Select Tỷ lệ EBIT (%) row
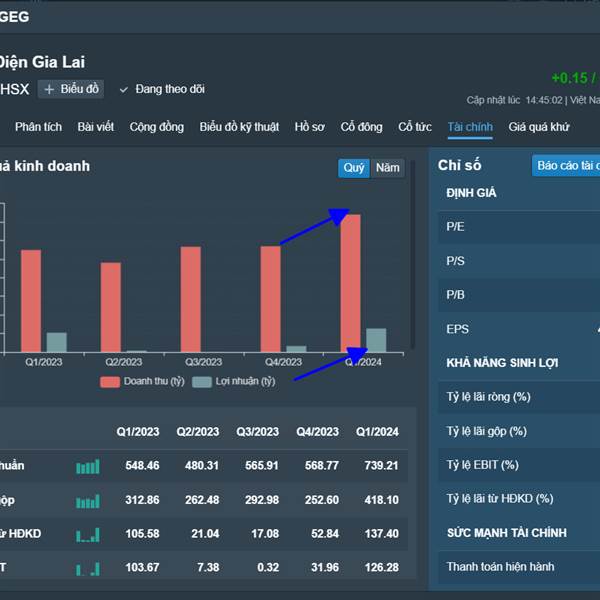Viewport: 600px width, 600px height. [519, 465]
